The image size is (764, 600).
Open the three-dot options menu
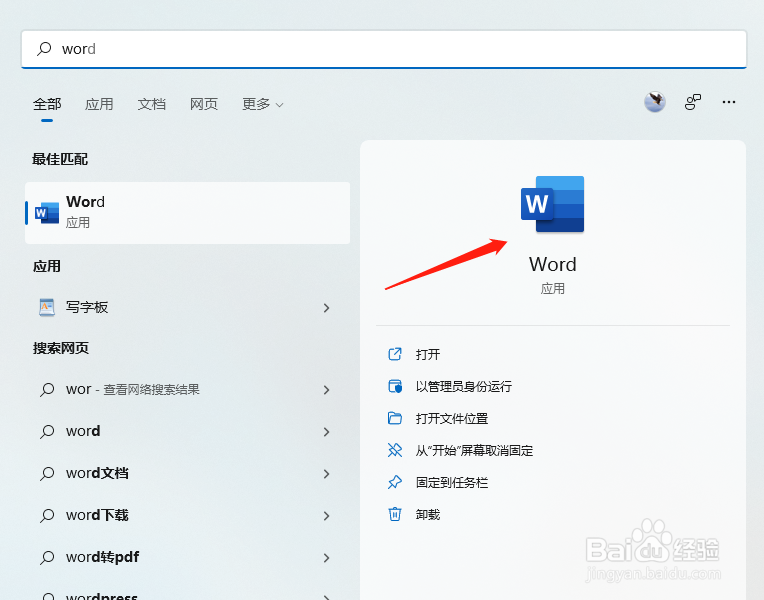point(729,102)
